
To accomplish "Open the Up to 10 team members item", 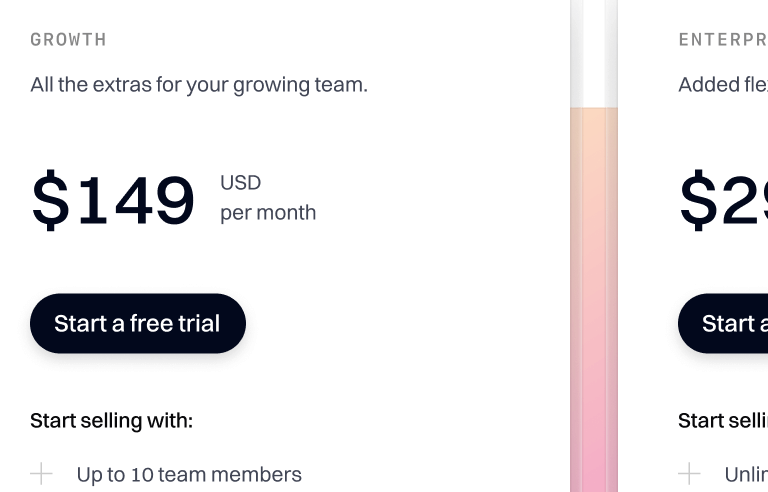I will (189, 474).
